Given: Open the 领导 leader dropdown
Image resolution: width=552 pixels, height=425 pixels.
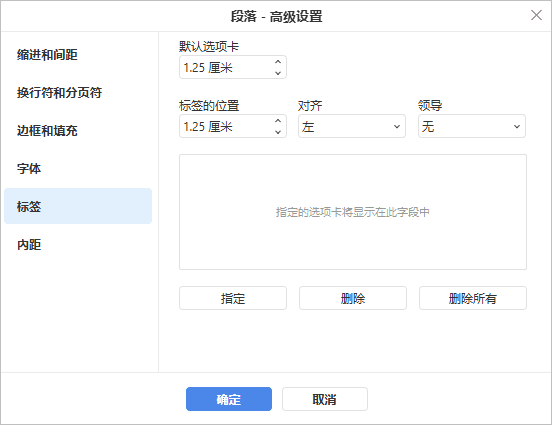Looking at the screenshot, I should 472,126.
